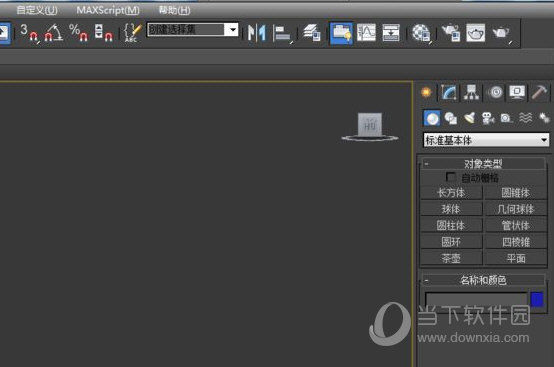Click the 圆柱体 button

click(451, 225)
